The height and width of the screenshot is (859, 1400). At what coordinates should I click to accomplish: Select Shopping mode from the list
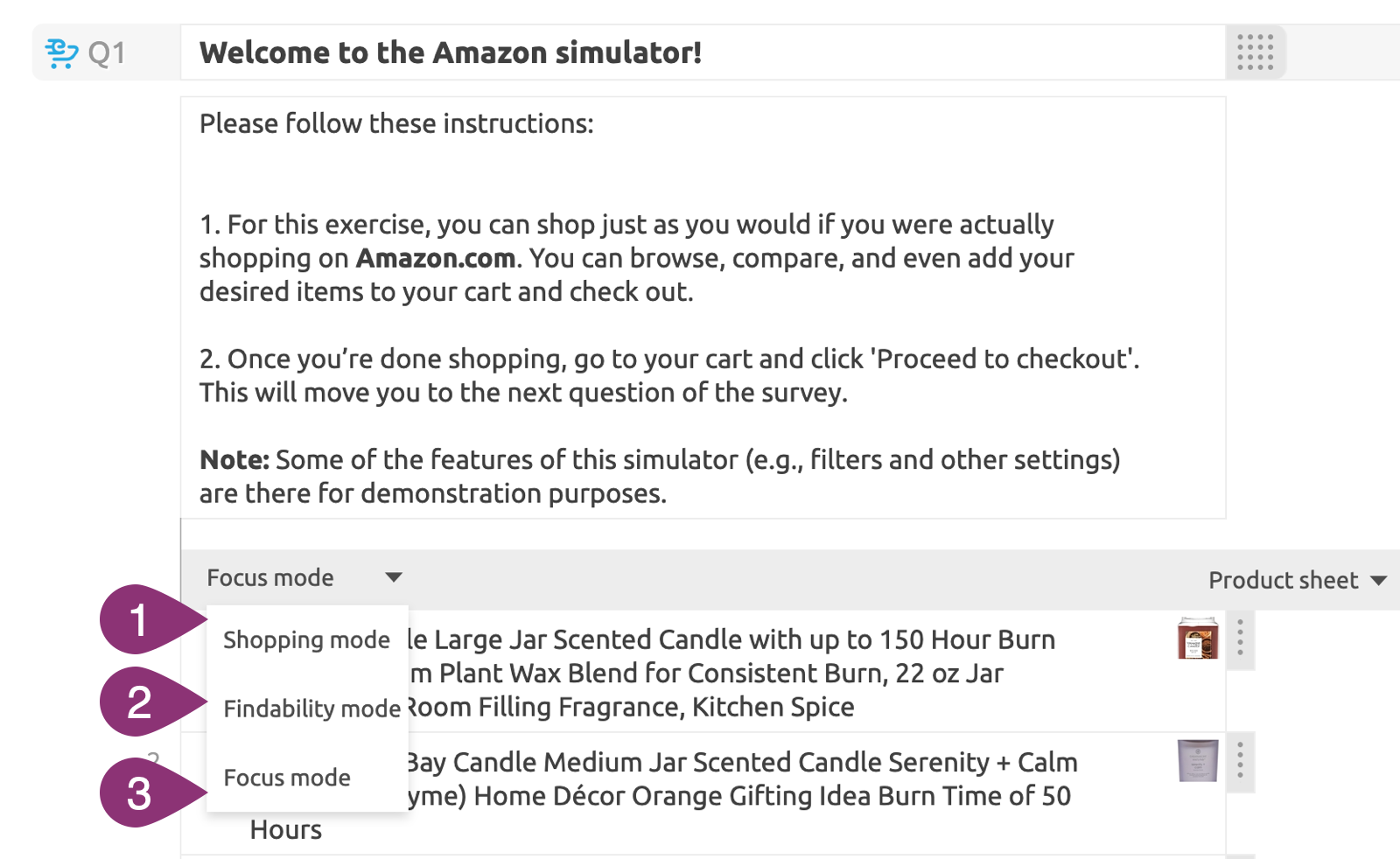[x=306, y=640]
